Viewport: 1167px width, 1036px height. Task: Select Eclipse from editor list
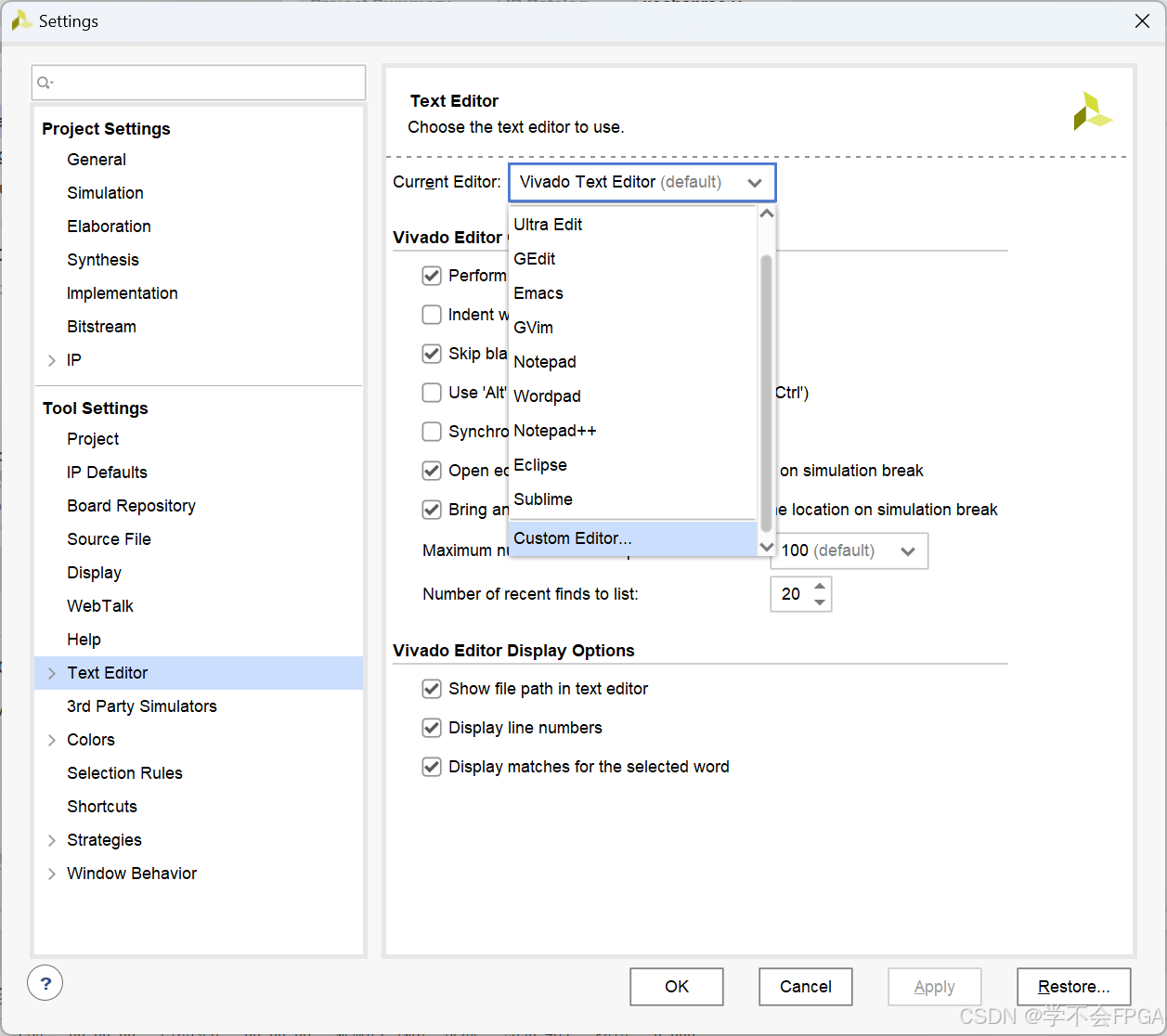[633, 465]
